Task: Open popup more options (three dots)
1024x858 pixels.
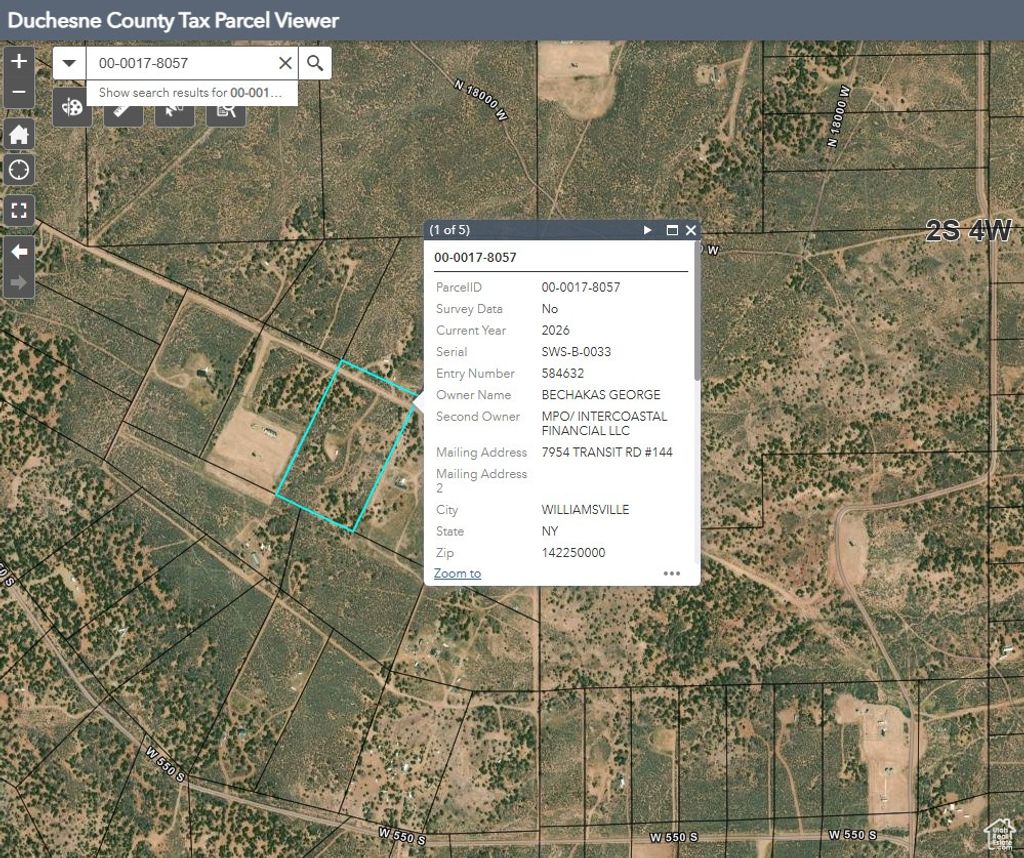Action: click(x=671, y=573)
